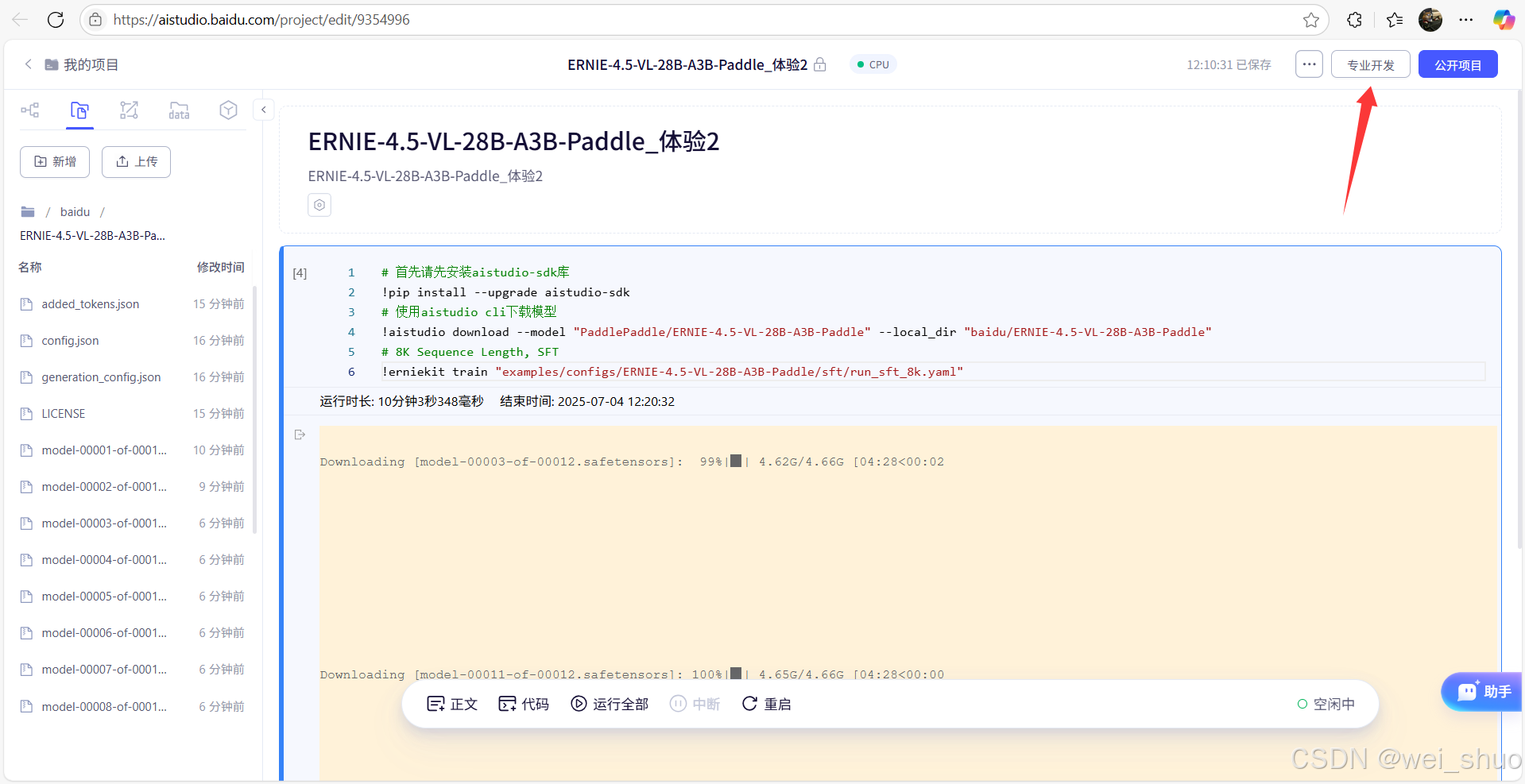Image resolution: width=1525 pixels, height=784 pixels.
Task: Click the tag icon under project description
Action: [x=319, y=205]
